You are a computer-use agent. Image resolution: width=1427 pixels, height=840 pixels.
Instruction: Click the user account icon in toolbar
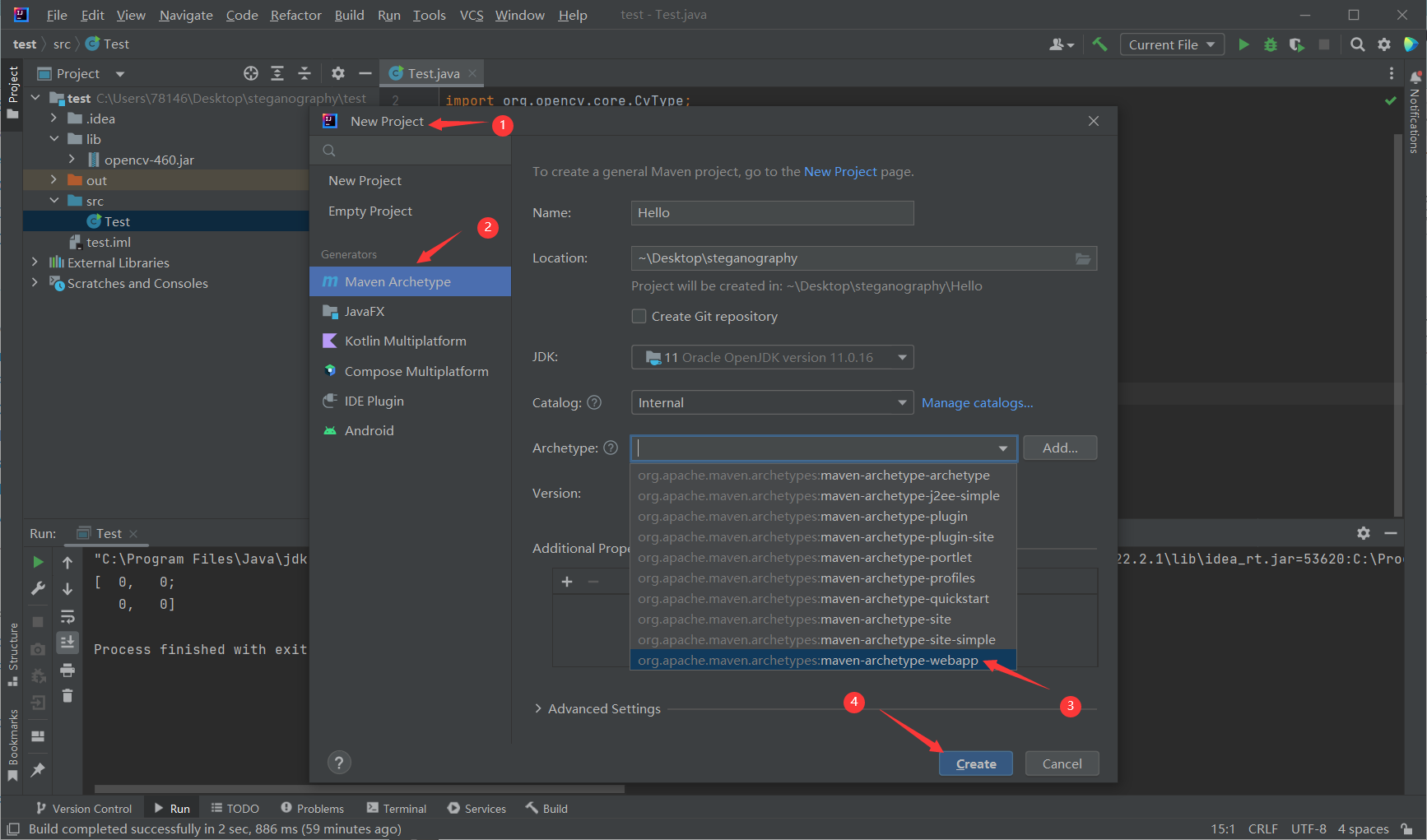pyautogui.click(x=1062, y=44)
